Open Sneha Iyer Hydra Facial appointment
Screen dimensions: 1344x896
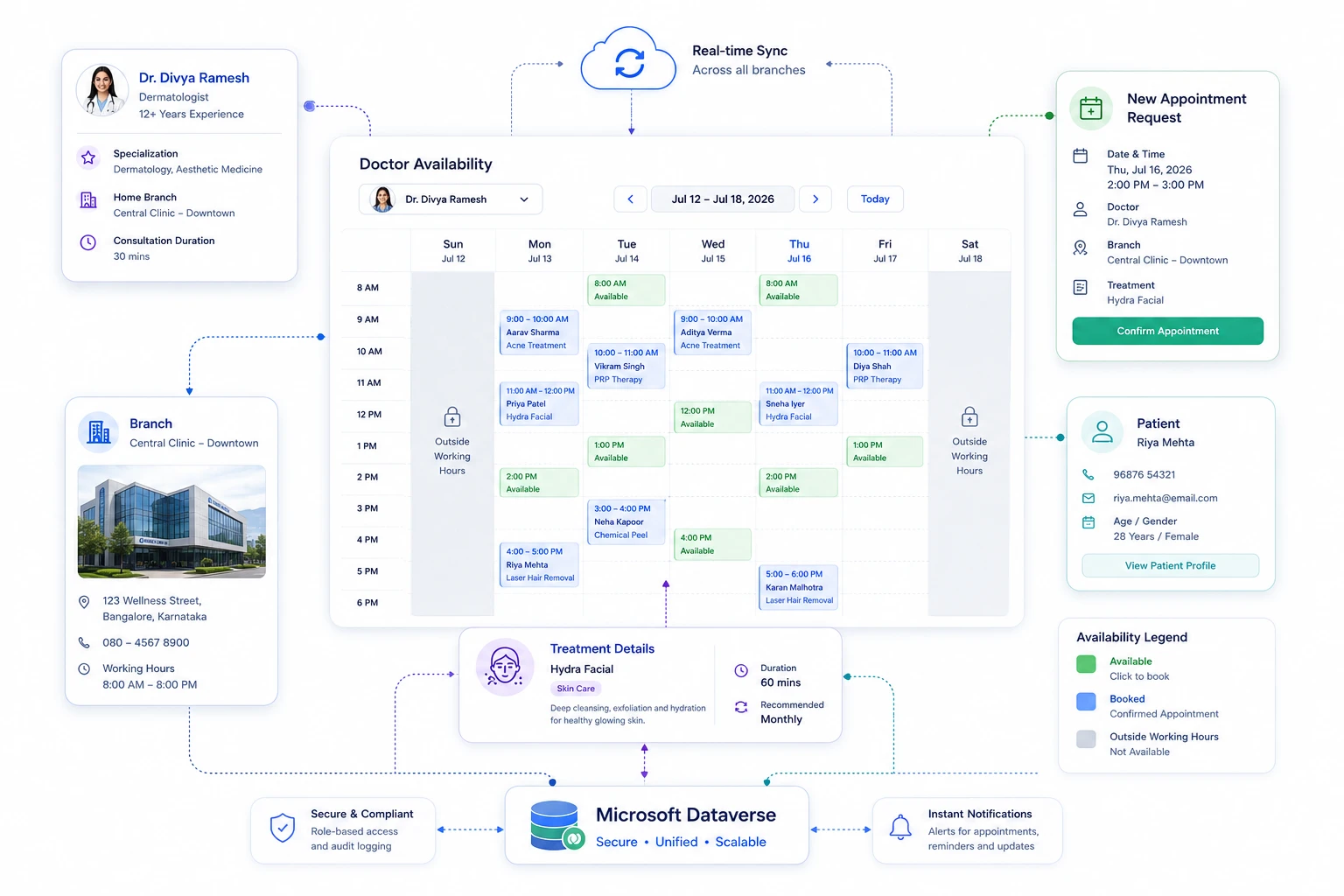tap(798, 404)
